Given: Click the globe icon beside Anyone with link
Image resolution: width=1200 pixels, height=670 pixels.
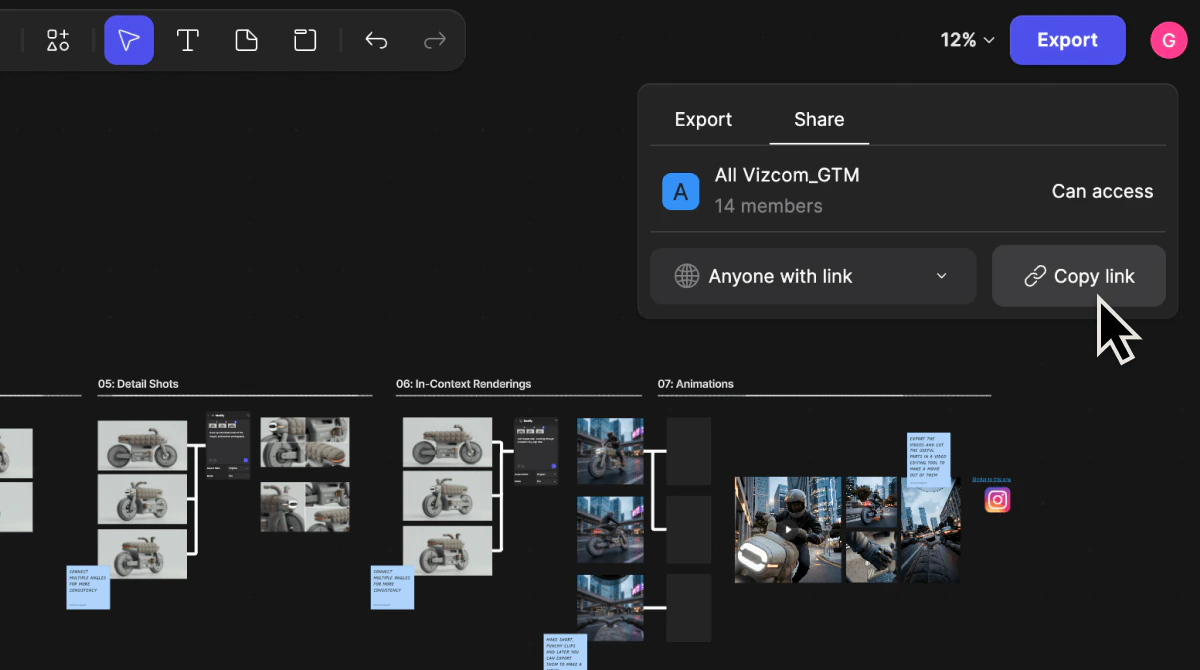Looking at the screenshot, I should tap(687, 276).
